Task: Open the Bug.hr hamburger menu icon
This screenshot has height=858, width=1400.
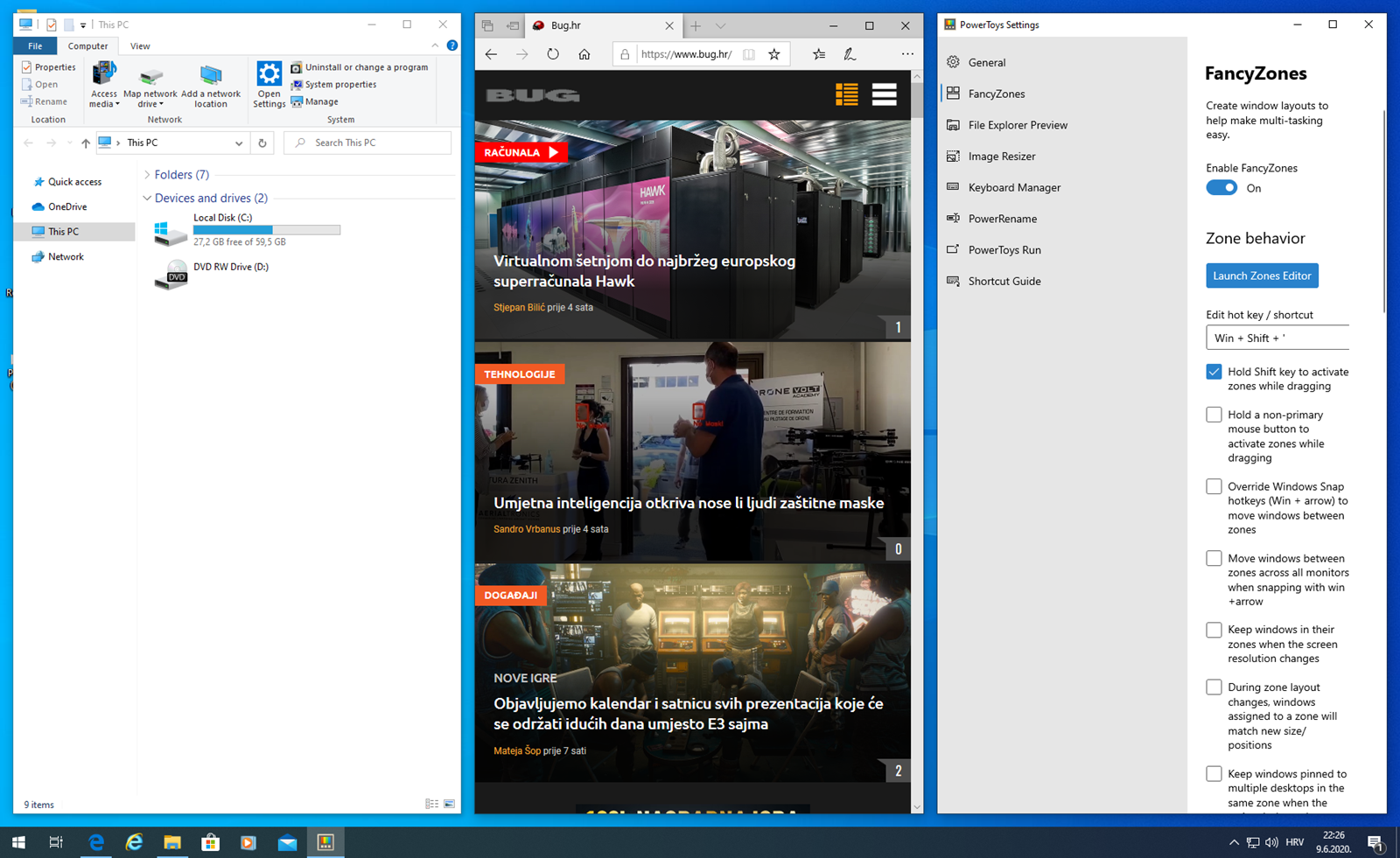Action: click(884, 94)
